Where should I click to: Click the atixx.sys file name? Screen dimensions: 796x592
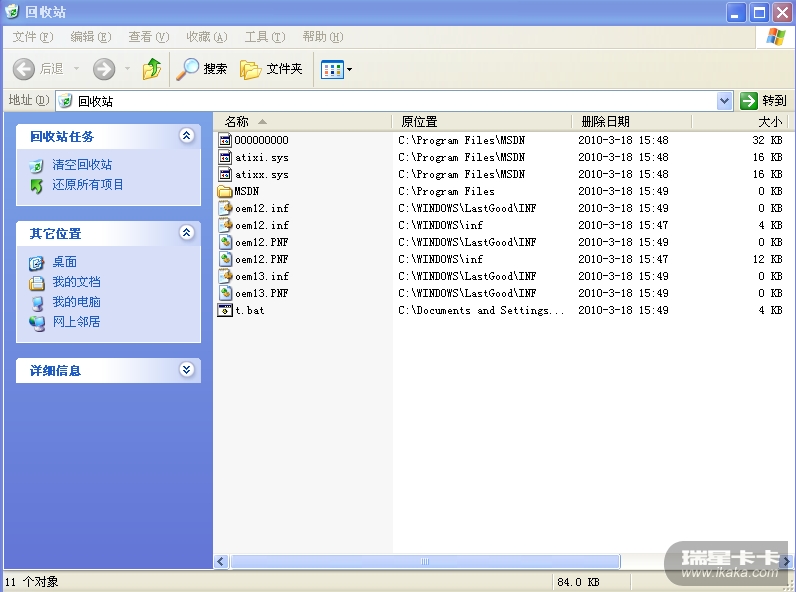(261, 175)
